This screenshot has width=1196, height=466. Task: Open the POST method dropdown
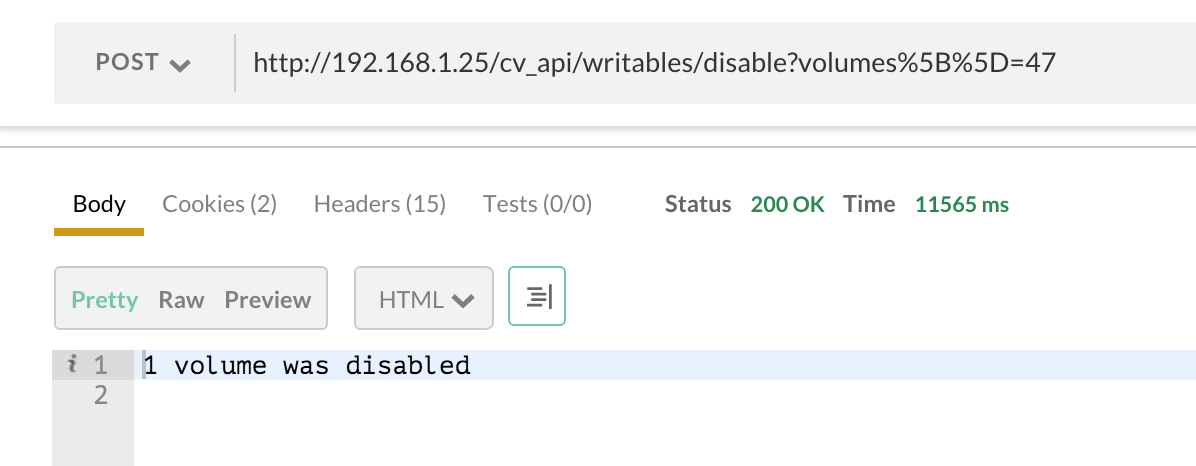[x=143, y=63]
